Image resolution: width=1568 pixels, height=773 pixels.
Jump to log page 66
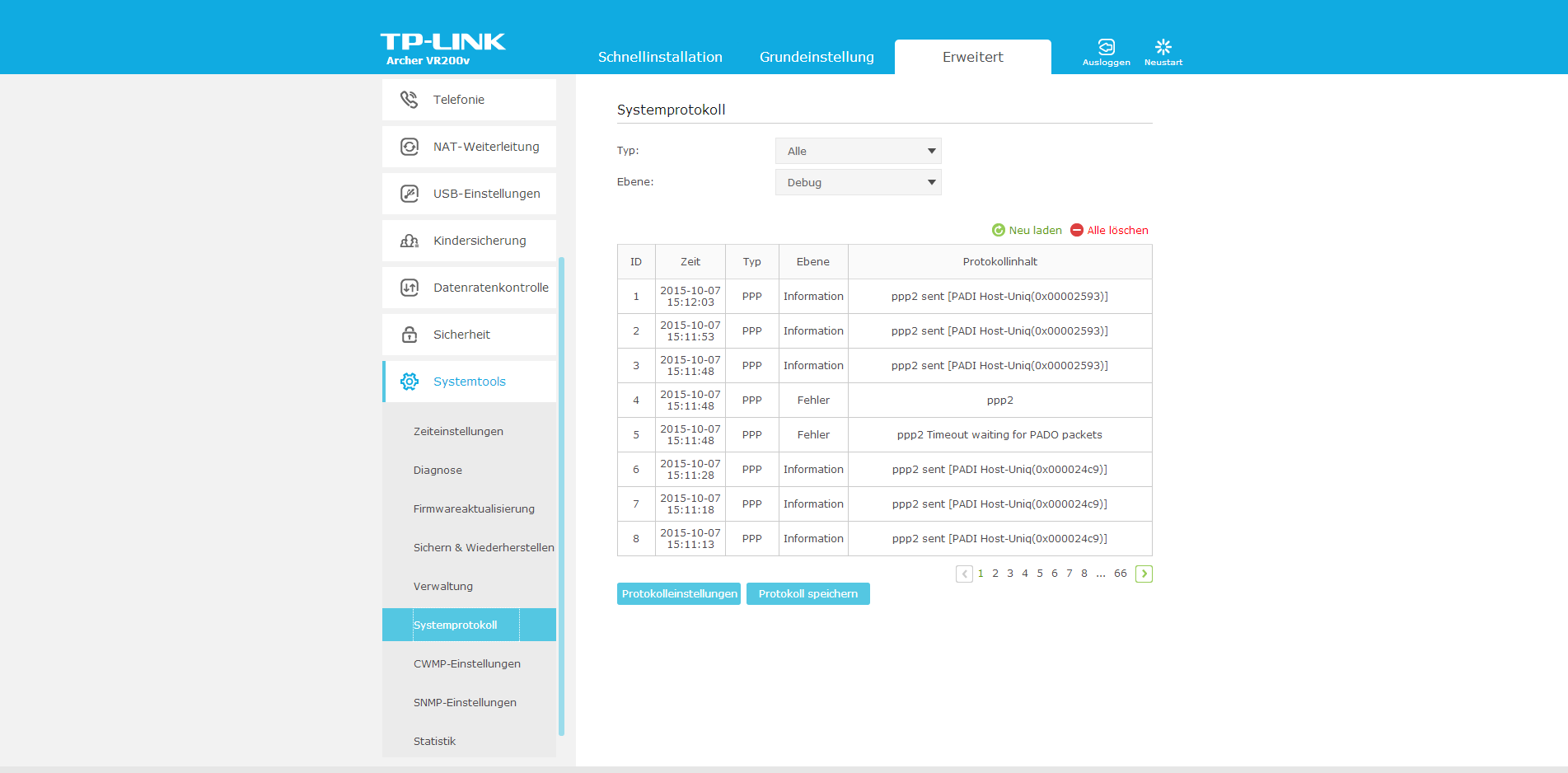click(x=1120, y=574)
